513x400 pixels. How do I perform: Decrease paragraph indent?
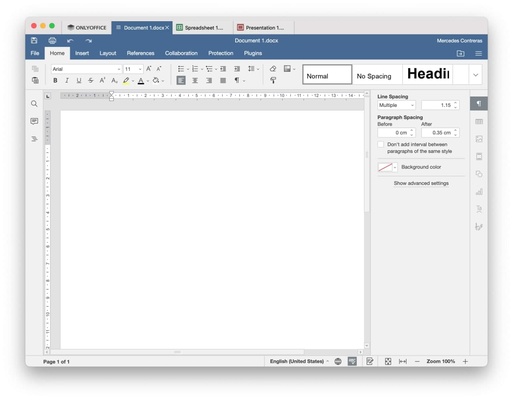click(x=223, y=69)
